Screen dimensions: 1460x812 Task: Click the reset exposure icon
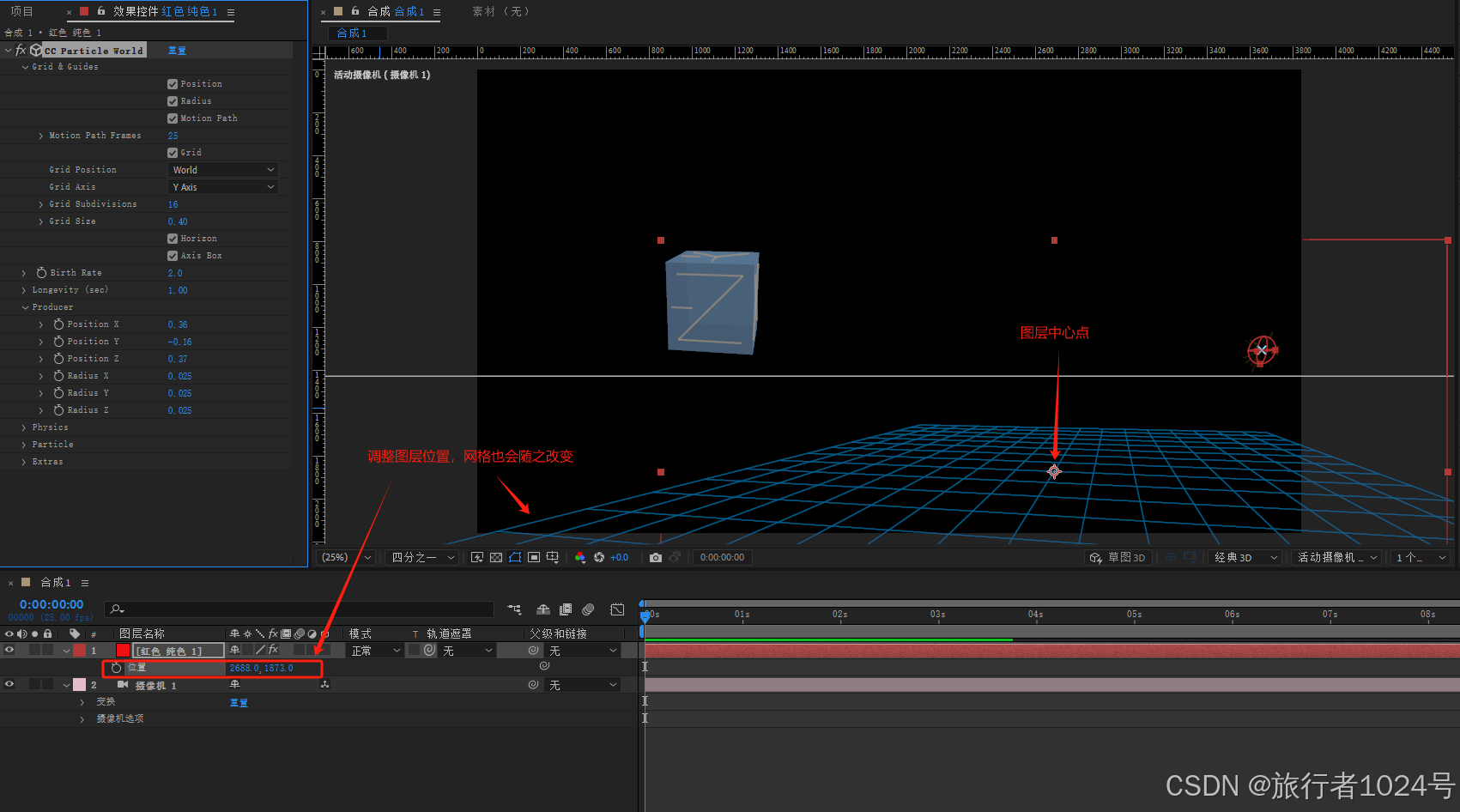tap(599, 558)
